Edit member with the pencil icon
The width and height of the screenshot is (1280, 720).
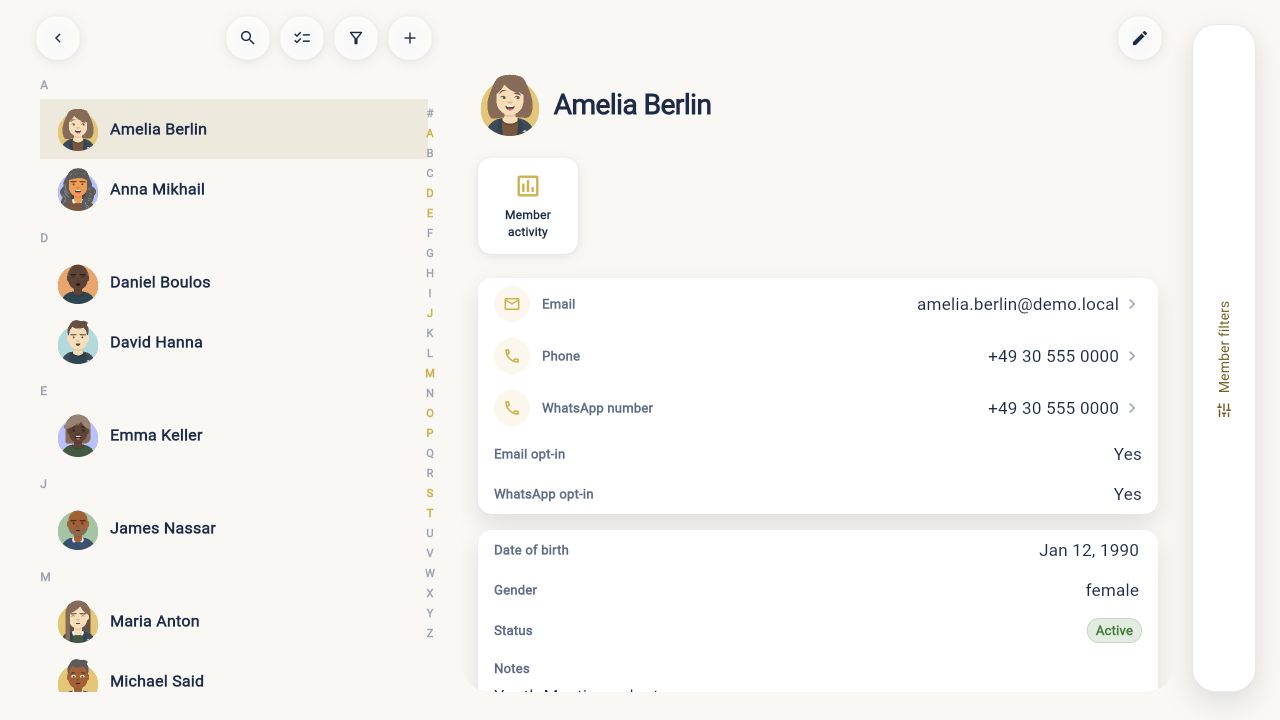[x=1140, y=38]
